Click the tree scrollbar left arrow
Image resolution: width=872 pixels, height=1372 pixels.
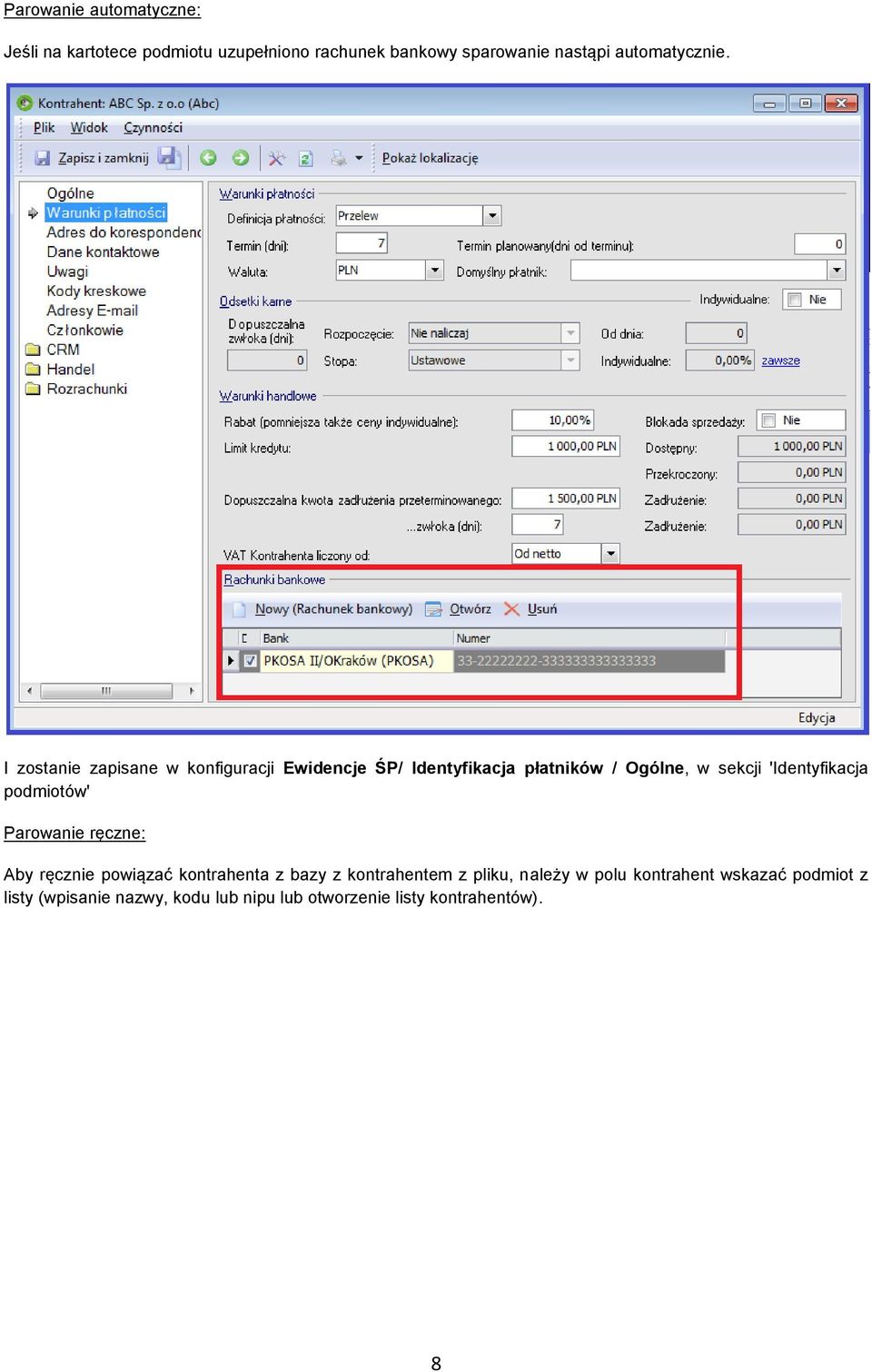pos(30,691)
